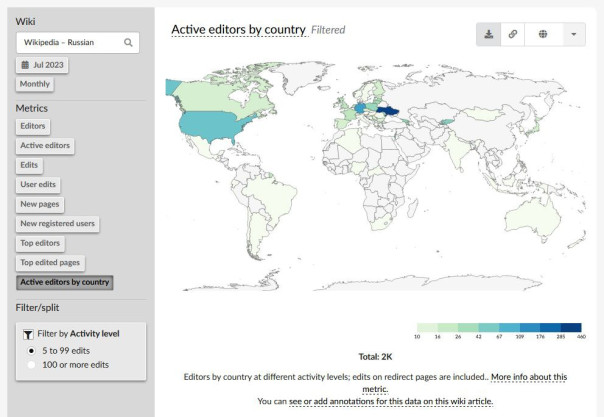Viewport: 604px width, 417px height.
Task: Click the permalink chain icon
Action: tap(513, 34)
